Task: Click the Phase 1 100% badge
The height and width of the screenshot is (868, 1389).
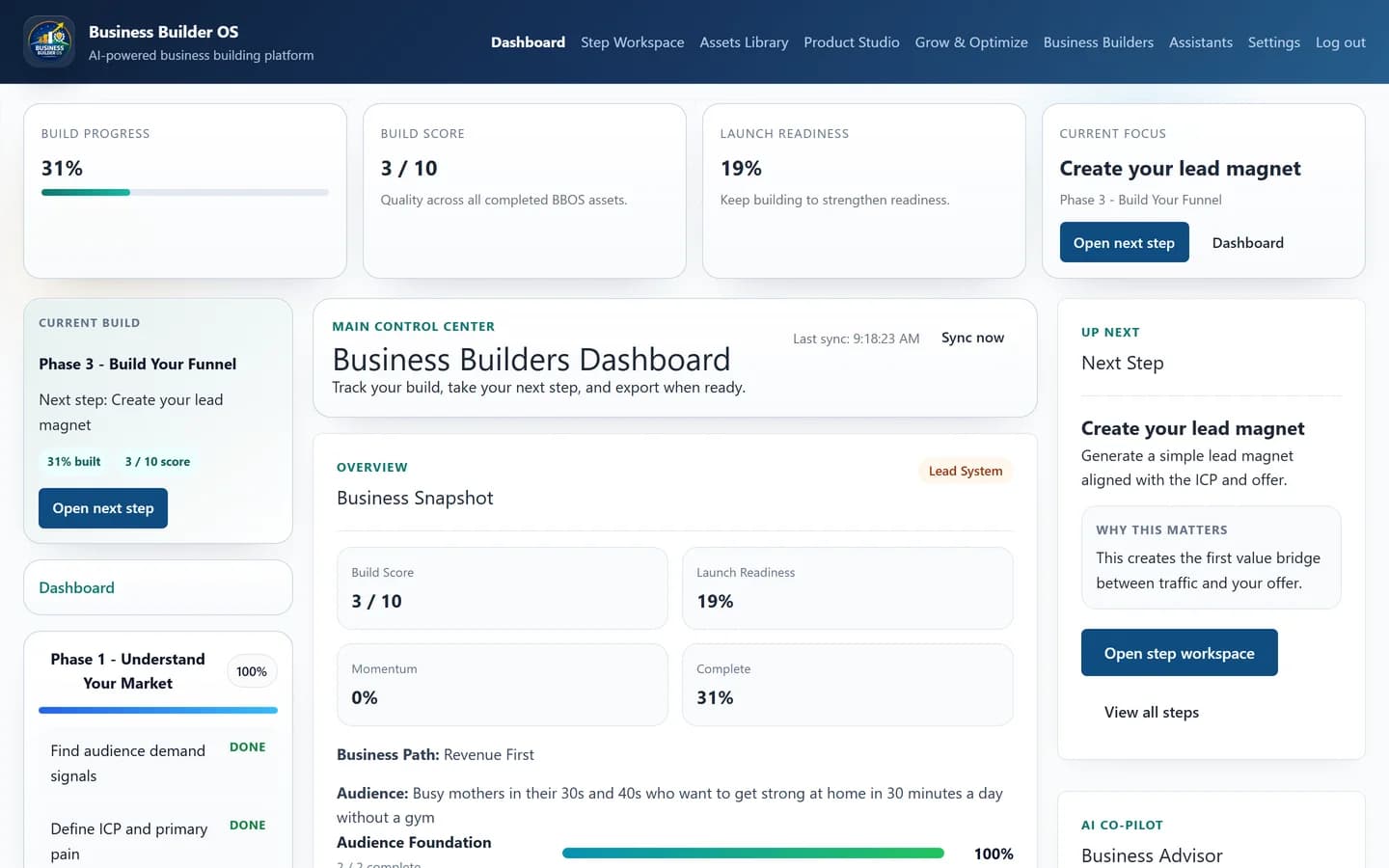Action: point(252,671)
